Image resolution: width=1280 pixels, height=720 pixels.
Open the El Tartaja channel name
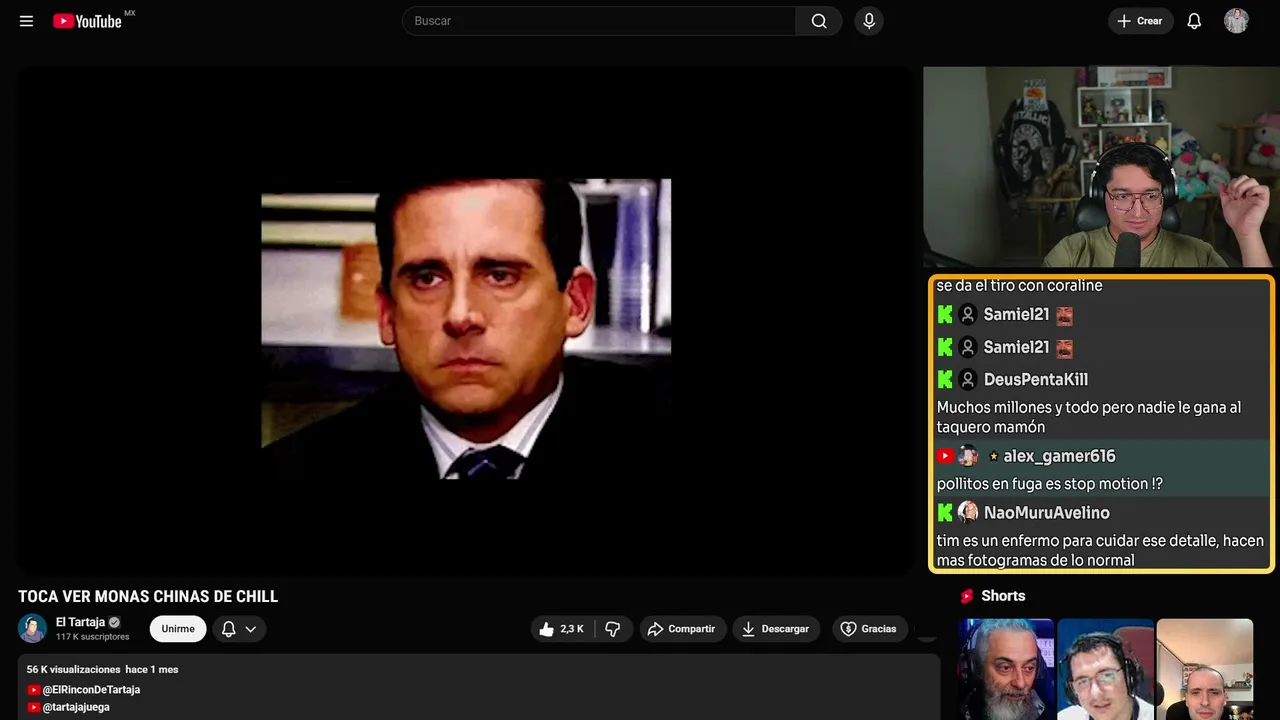click(x=80, y=622)
